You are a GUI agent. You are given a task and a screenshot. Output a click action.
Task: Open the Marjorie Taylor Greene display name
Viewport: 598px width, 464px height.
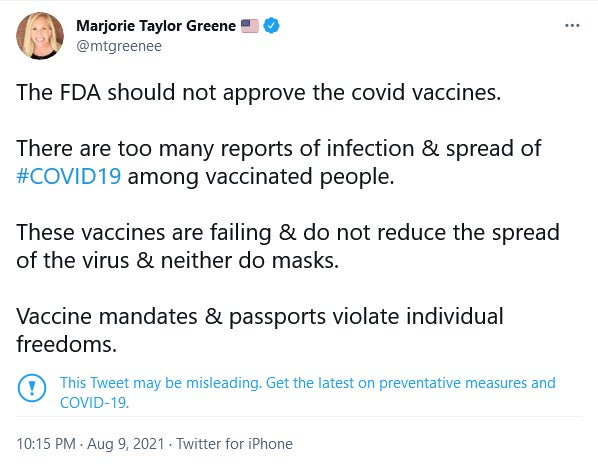156,26
